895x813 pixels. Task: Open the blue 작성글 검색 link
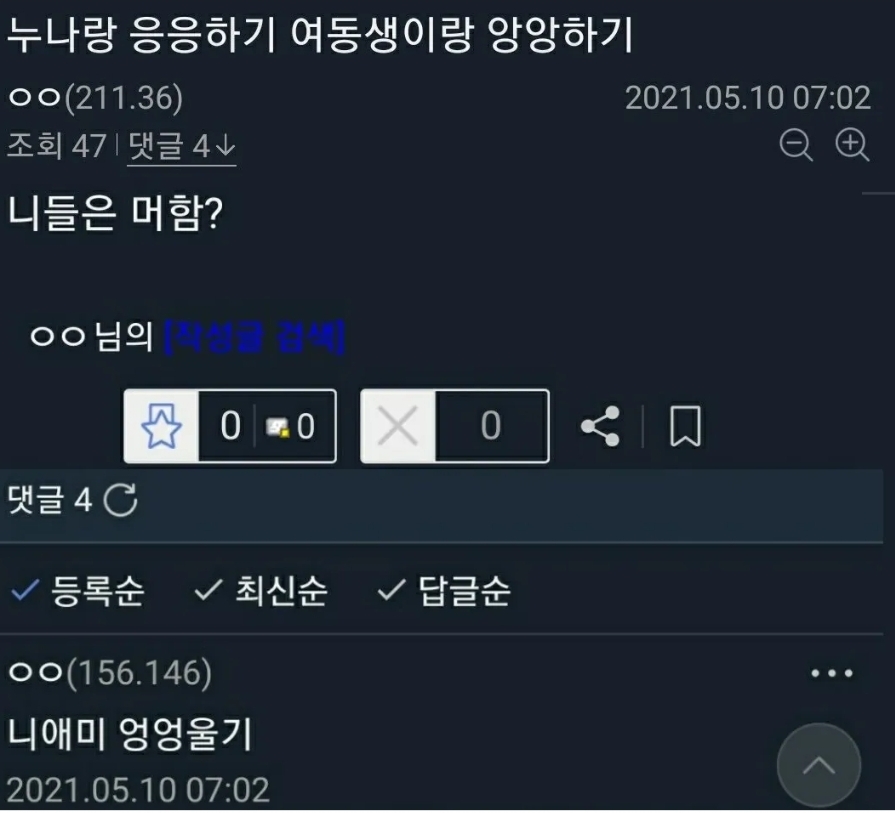255,337
